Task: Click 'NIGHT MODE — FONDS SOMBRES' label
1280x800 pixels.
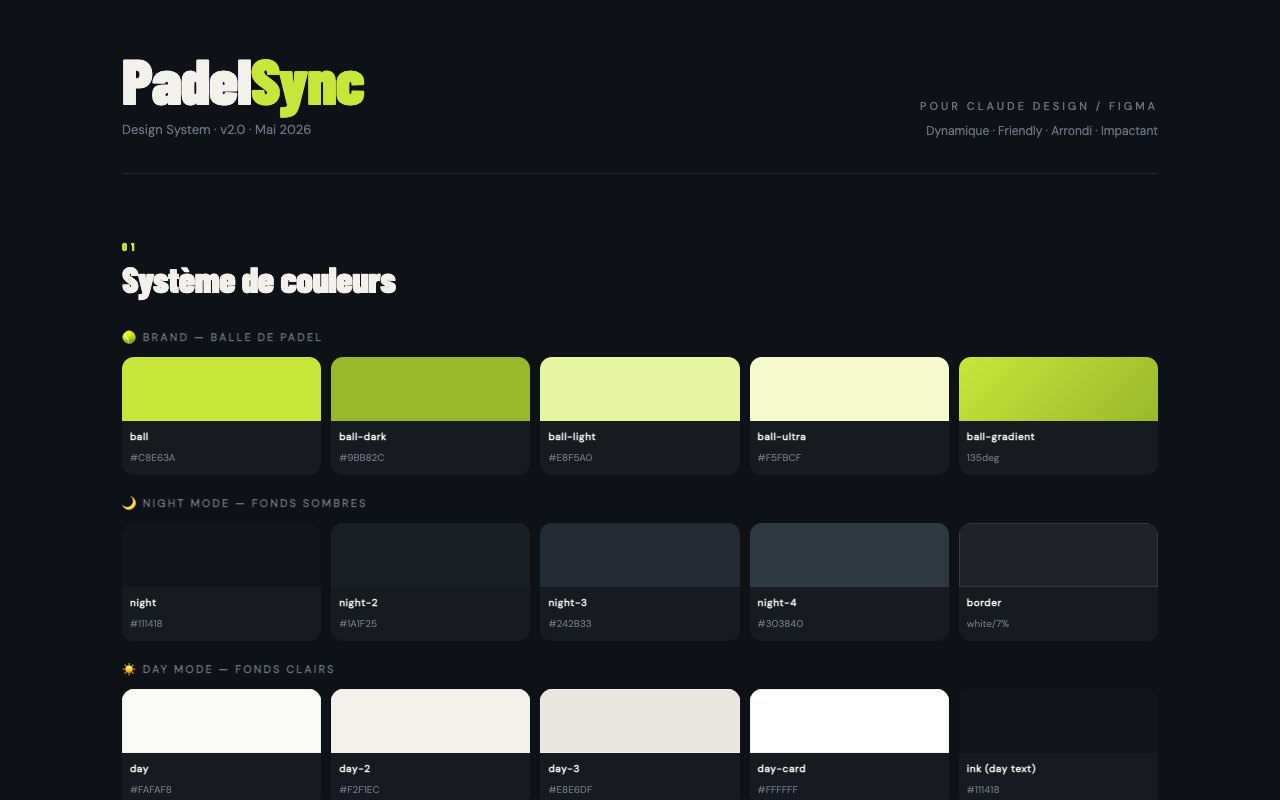Action: click(255, 503)
